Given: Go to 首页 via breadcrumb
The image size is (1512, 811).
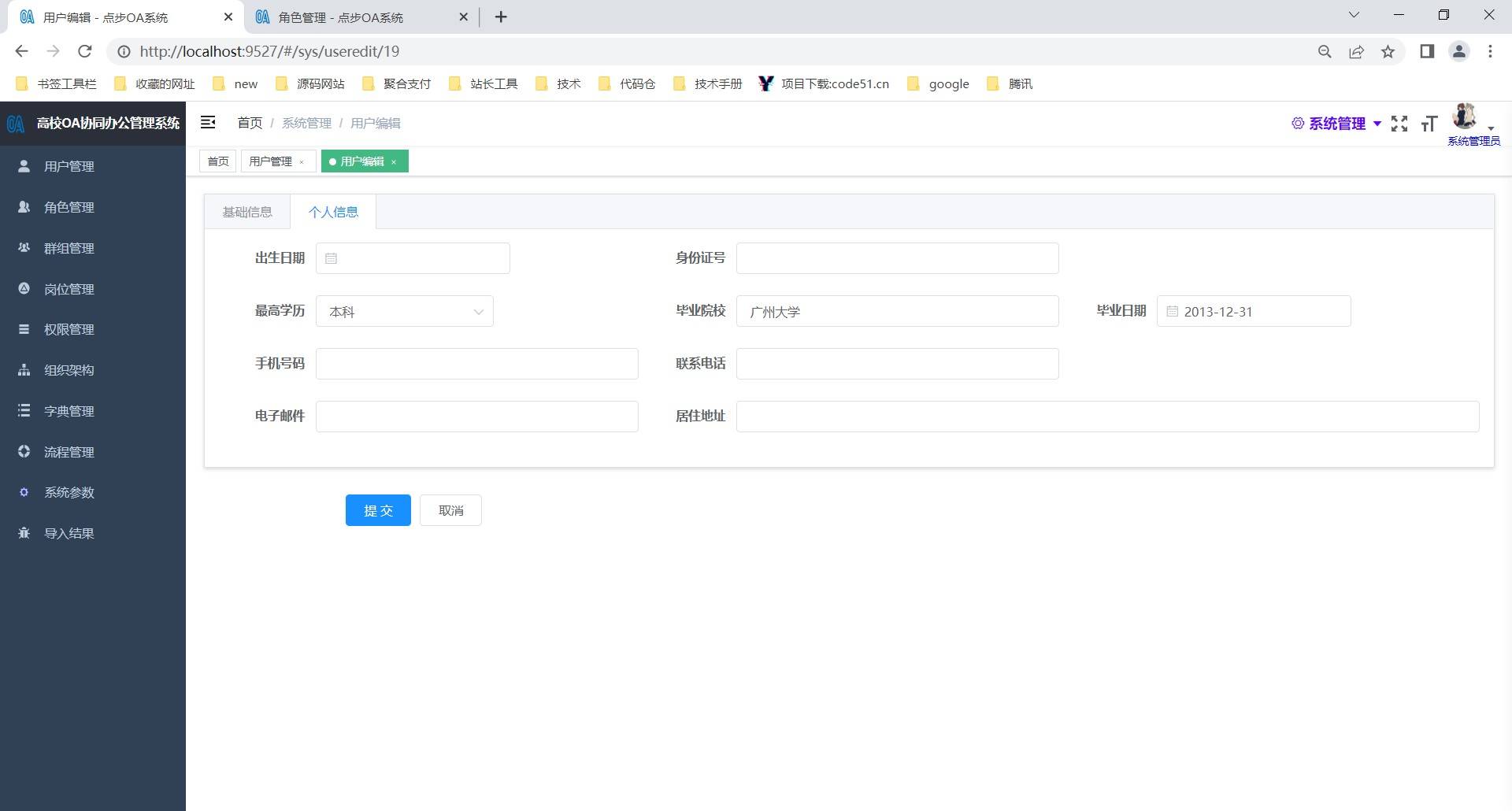Looking at the screenshot, I should [x=250, y=123].
